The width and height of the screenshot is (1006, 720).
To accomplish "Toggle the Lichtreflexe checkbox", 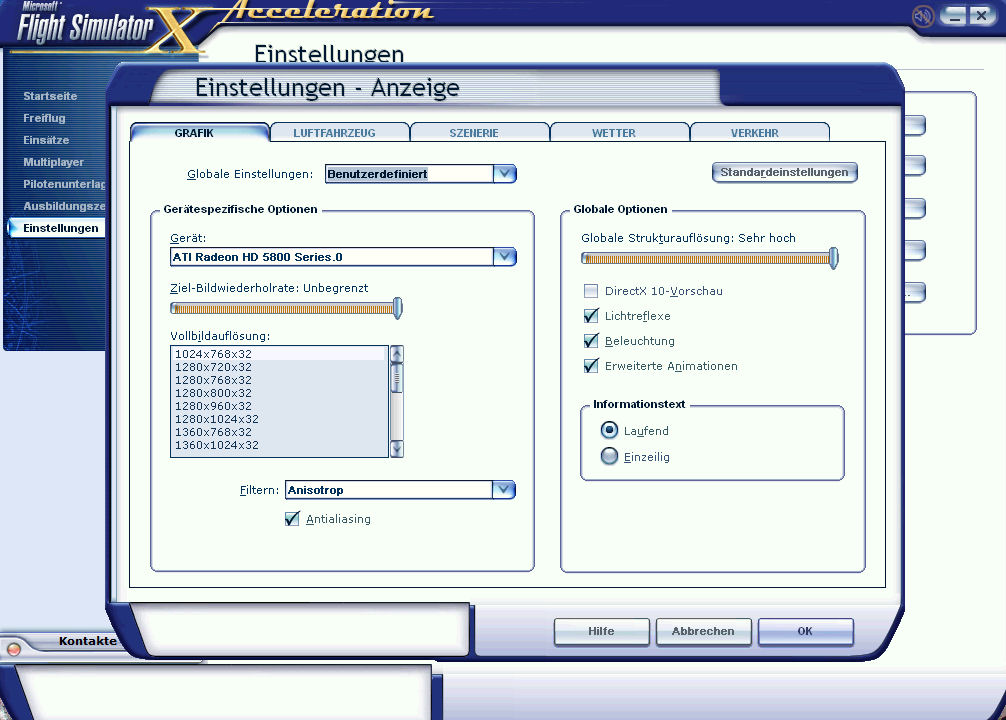I will click(591, 316).
